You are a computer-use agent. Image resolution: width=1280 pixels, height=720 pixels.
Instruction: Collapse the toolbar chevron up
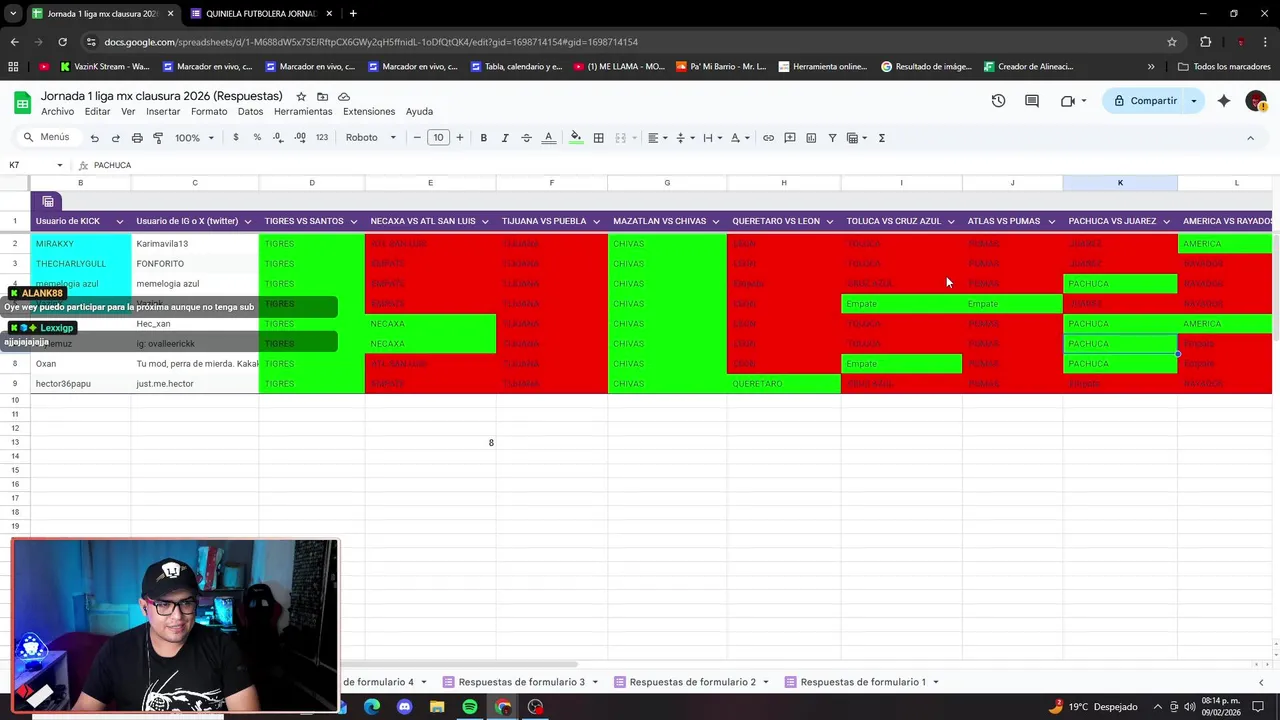pos(1250,138)
